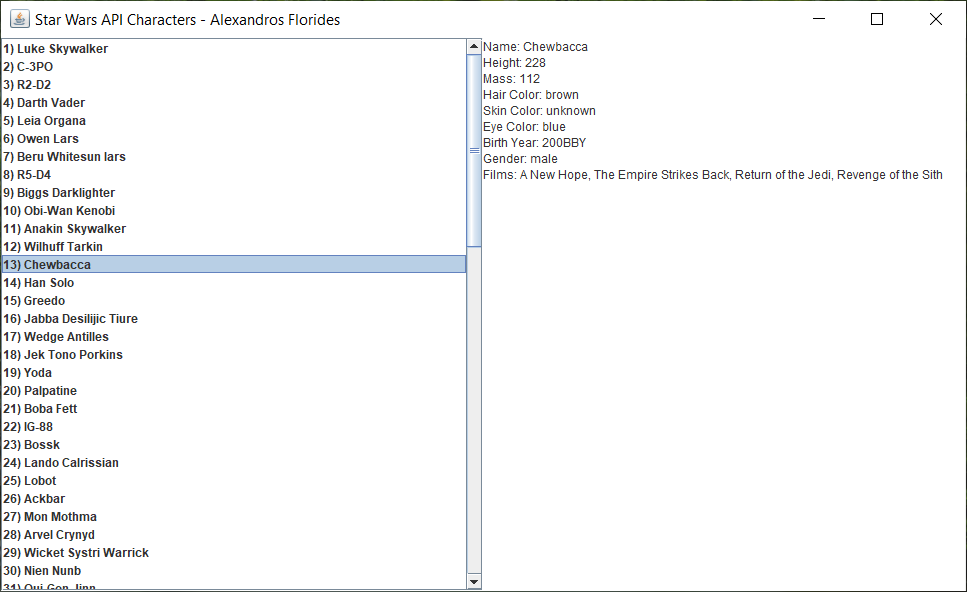Click the Skin Color: unknown line

point(540,111)
